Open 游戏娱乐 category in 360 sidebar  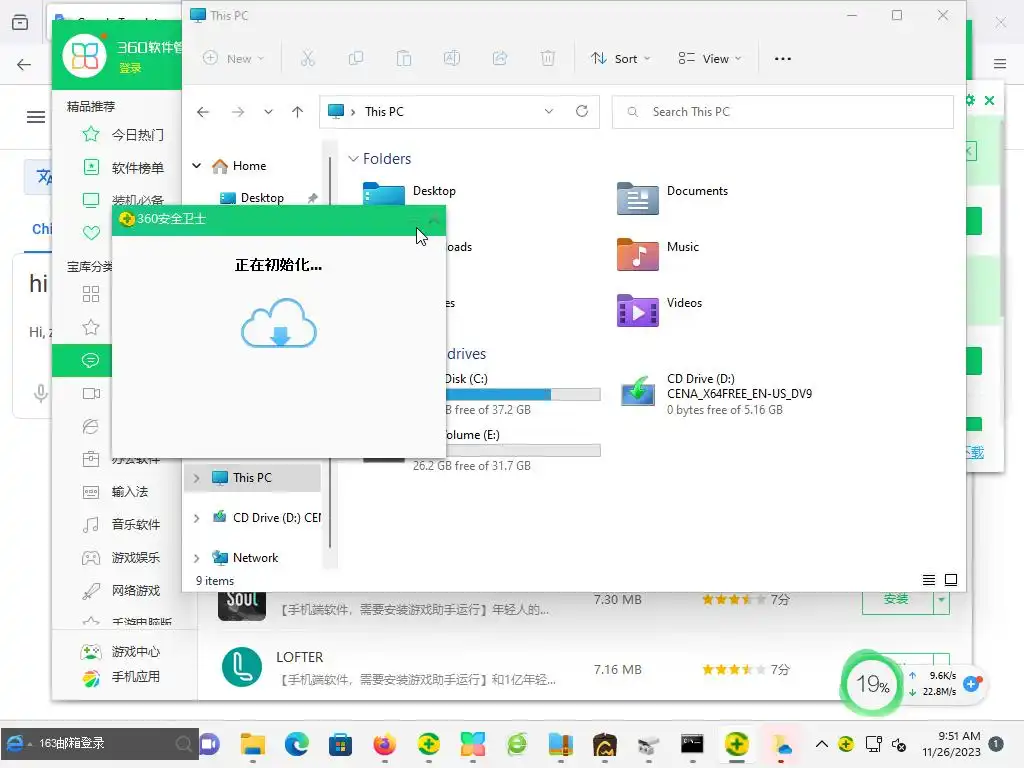122,558
